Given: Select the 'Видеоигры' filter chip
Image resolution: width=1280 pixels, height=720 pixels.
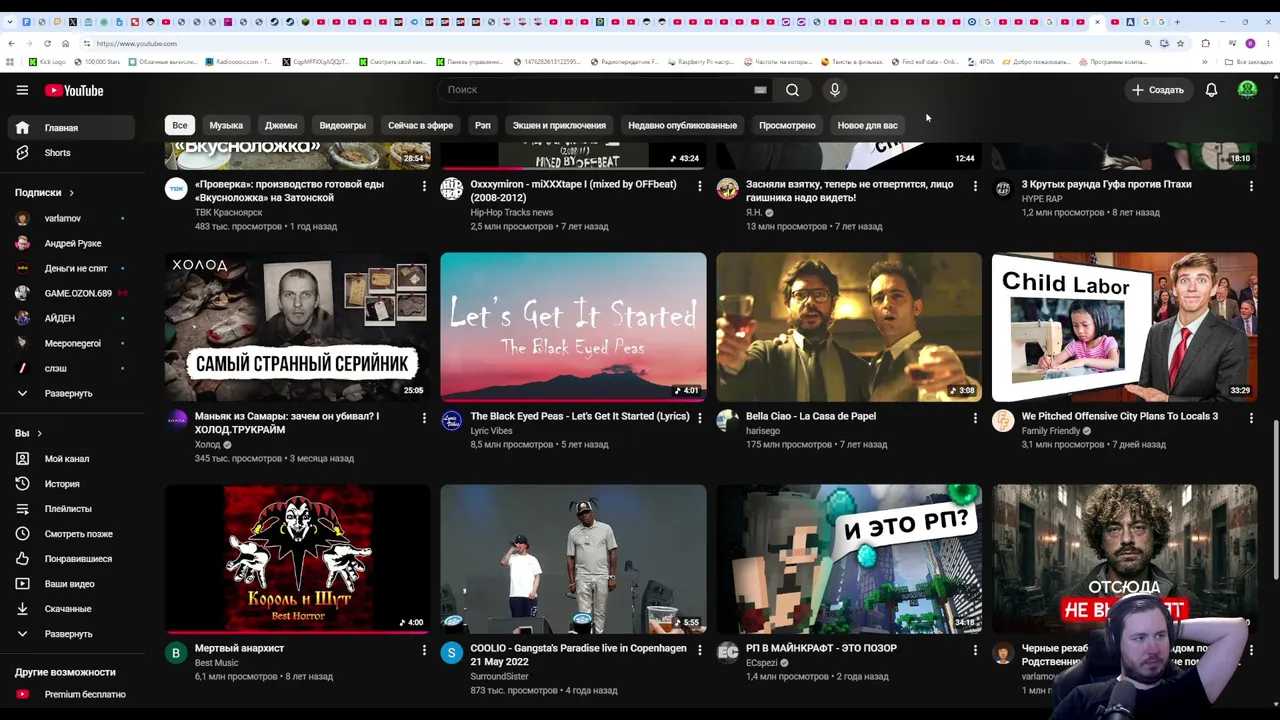Looking at the screenshot, I should (x=342, y=126).
